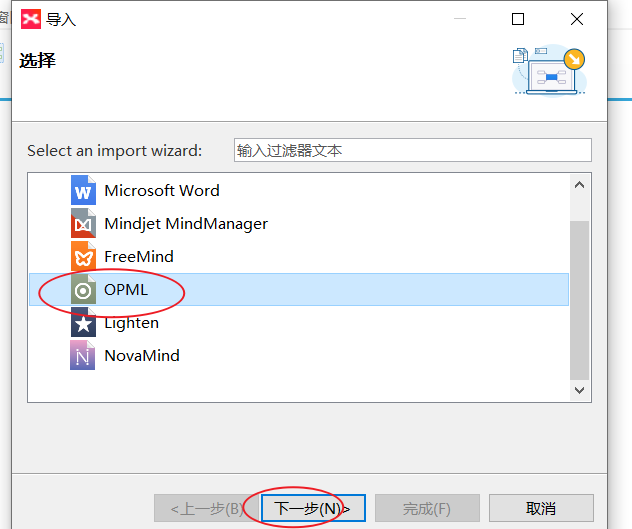Choose the NovaMind file icon
632x529 pixels.
click(x=83, y=356)
